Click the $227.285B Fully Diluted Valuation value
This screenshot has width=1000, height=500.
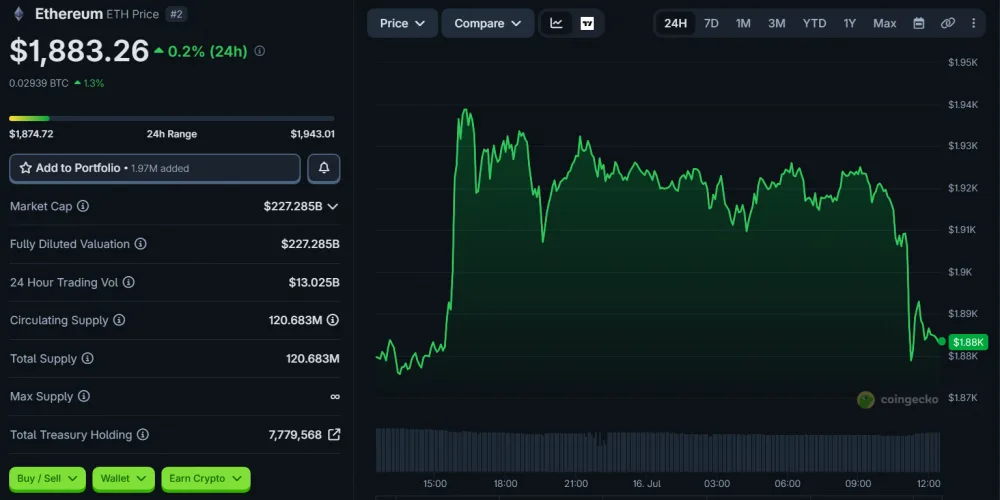point(310,244)
